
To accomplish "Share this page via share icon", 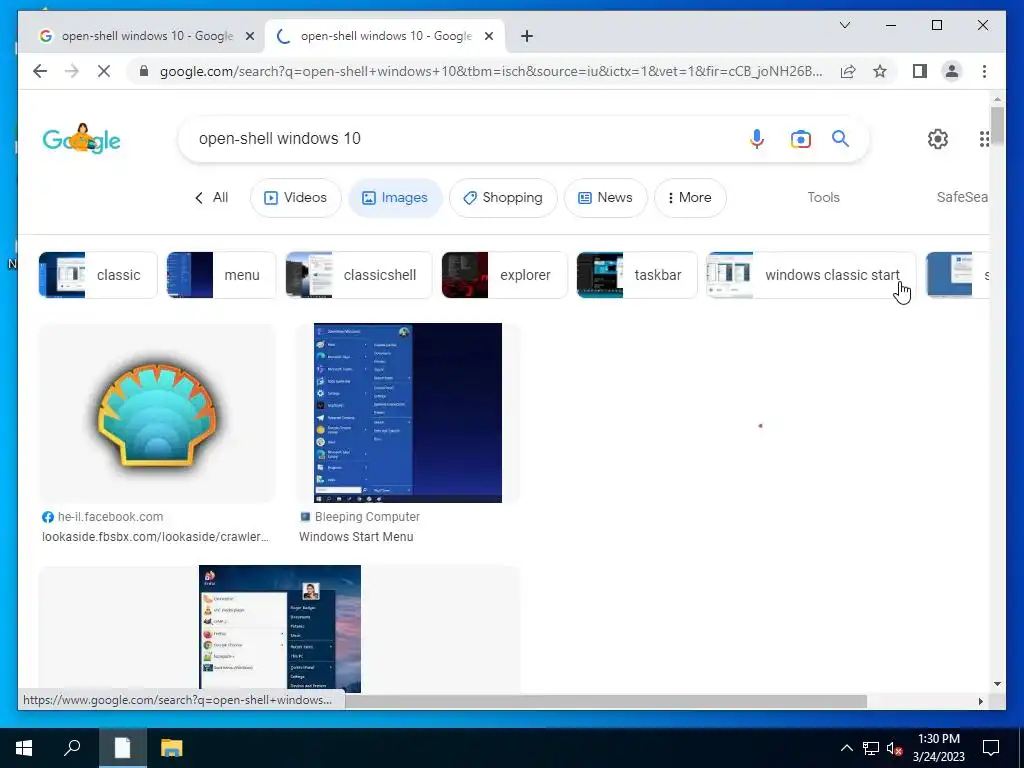I will [x=848, y=71].
